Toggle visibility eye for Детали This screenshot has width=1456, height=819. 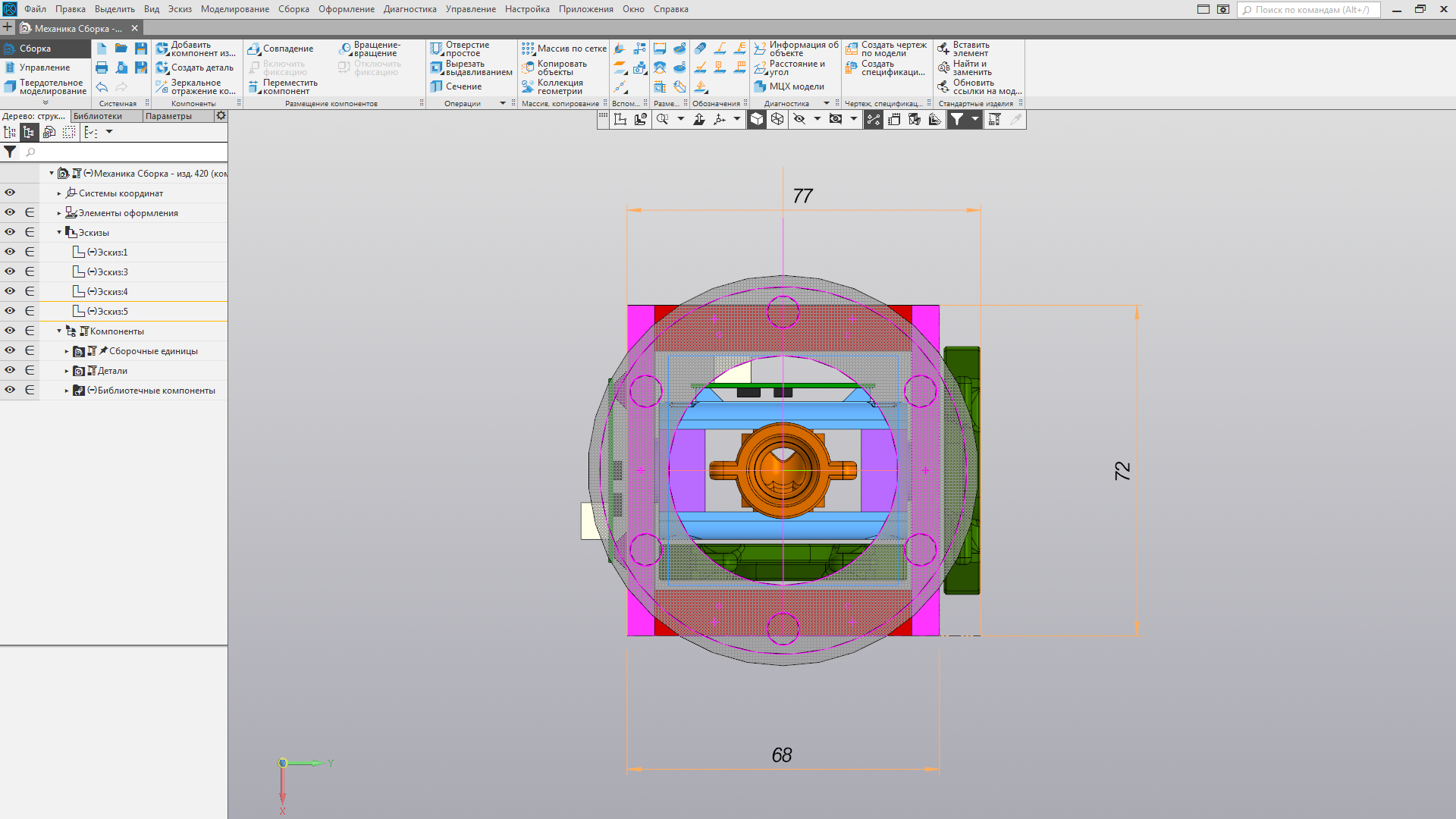tap(10, 370)
